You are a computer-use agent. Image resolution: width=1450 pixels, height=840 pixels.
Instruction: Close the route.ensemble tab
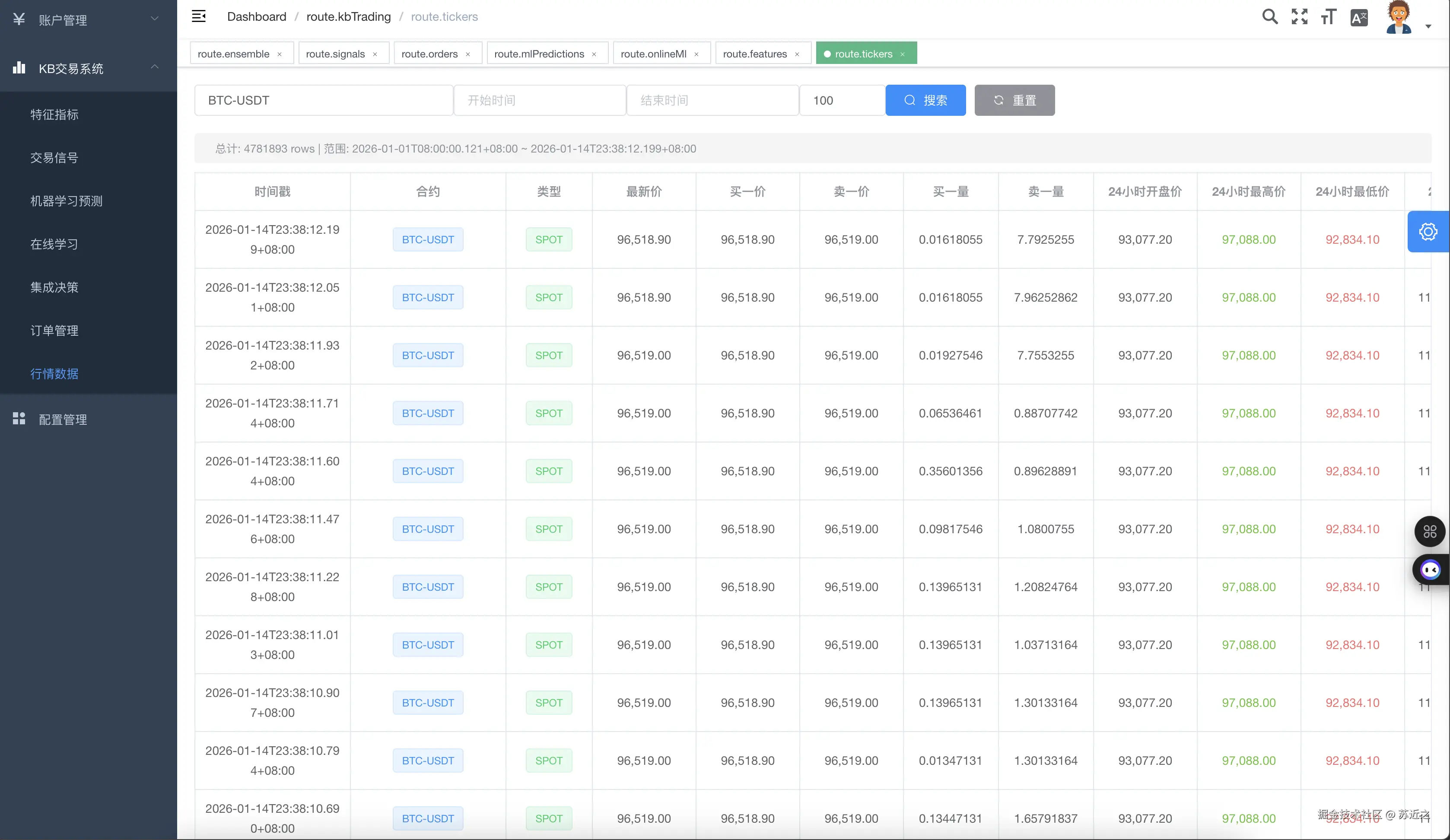[280, 54]
